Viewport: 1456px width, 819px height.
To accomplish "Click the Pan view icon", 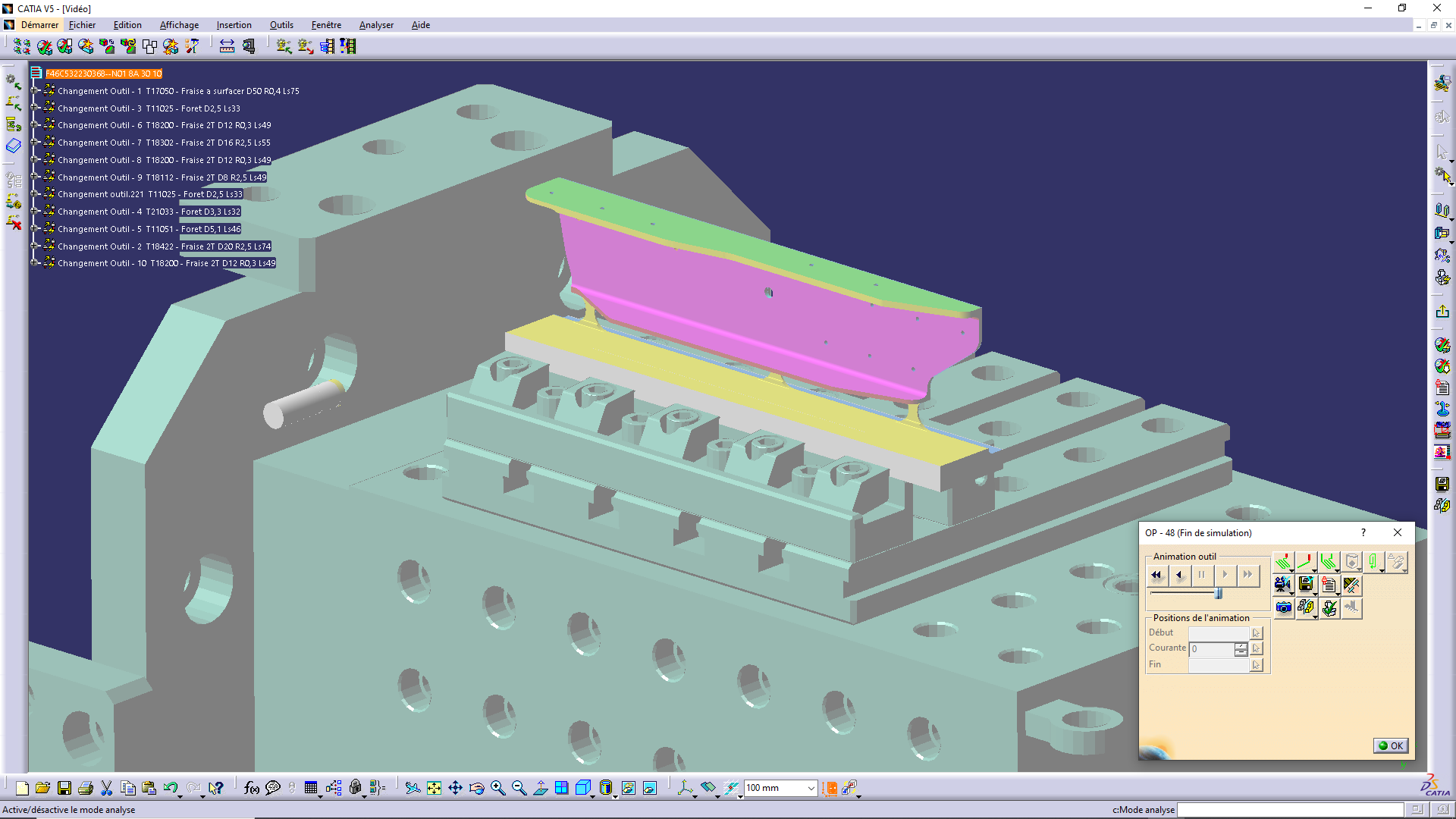I will point(455,788).
